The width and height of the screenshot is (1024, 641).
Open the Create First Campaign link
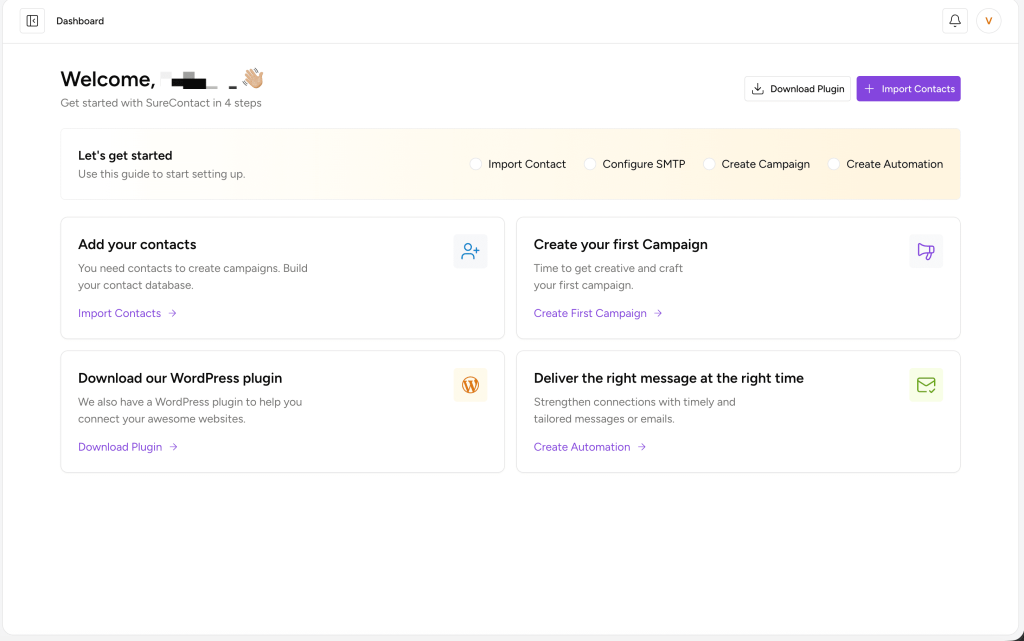coord(590,313)
